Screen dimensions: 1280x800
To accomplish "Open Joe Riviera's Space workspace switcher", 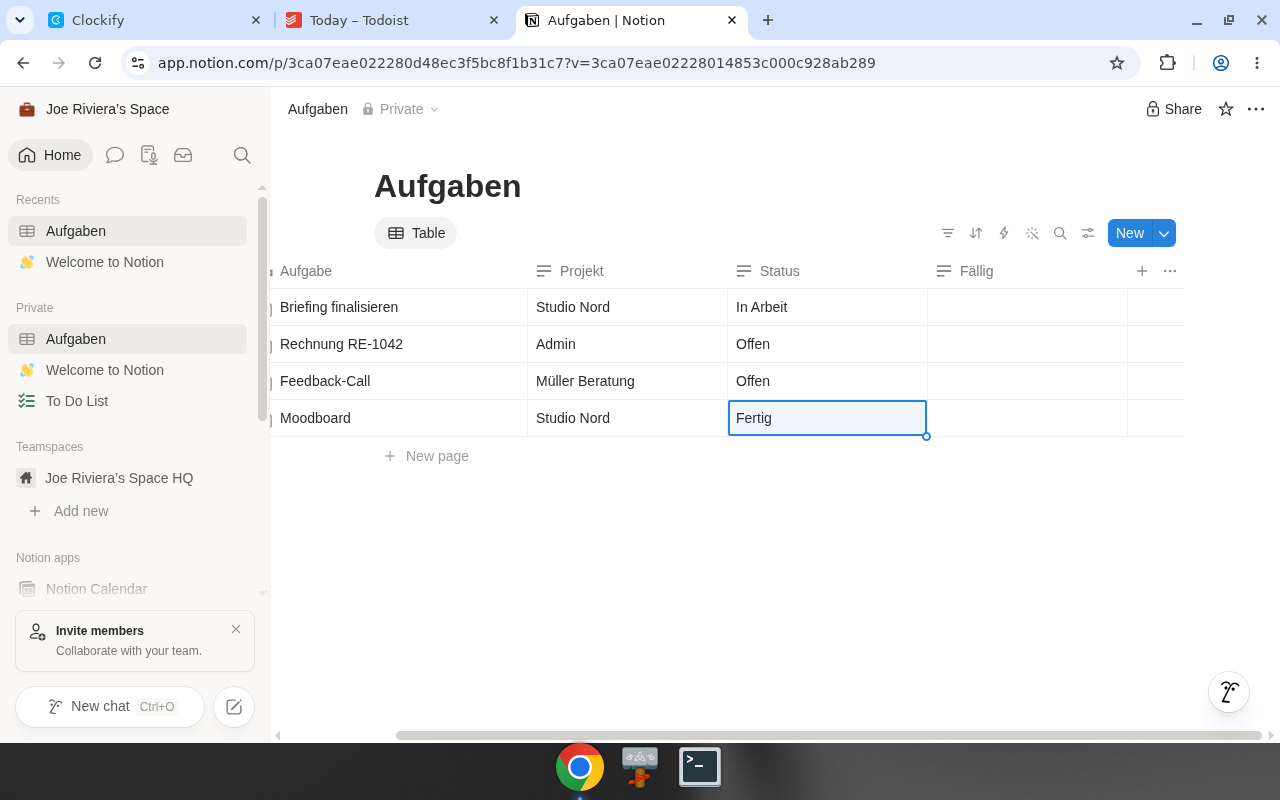I will point(94,109).
